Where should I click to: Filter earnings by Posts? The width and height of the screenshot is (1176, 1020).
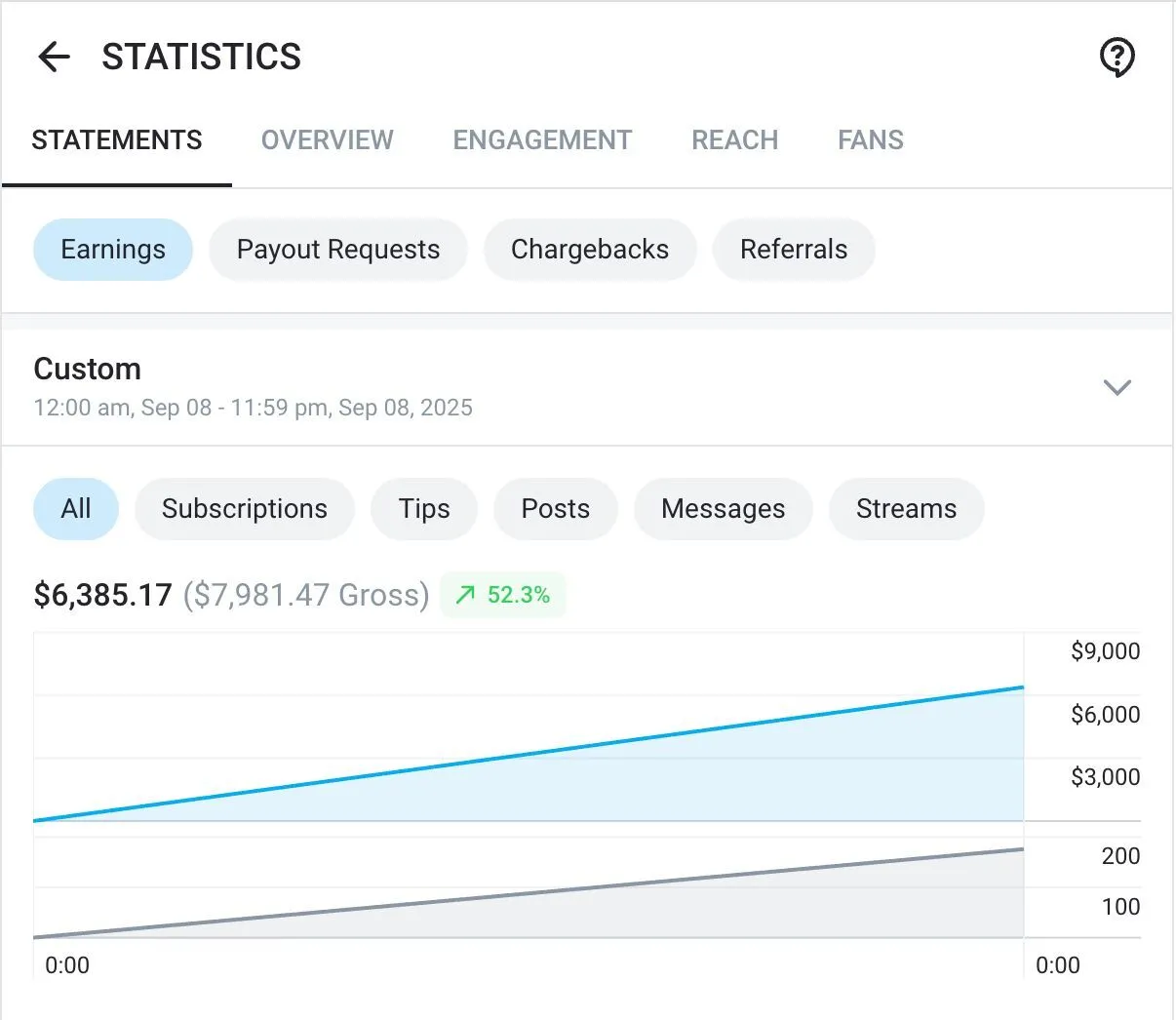[555, 508]
